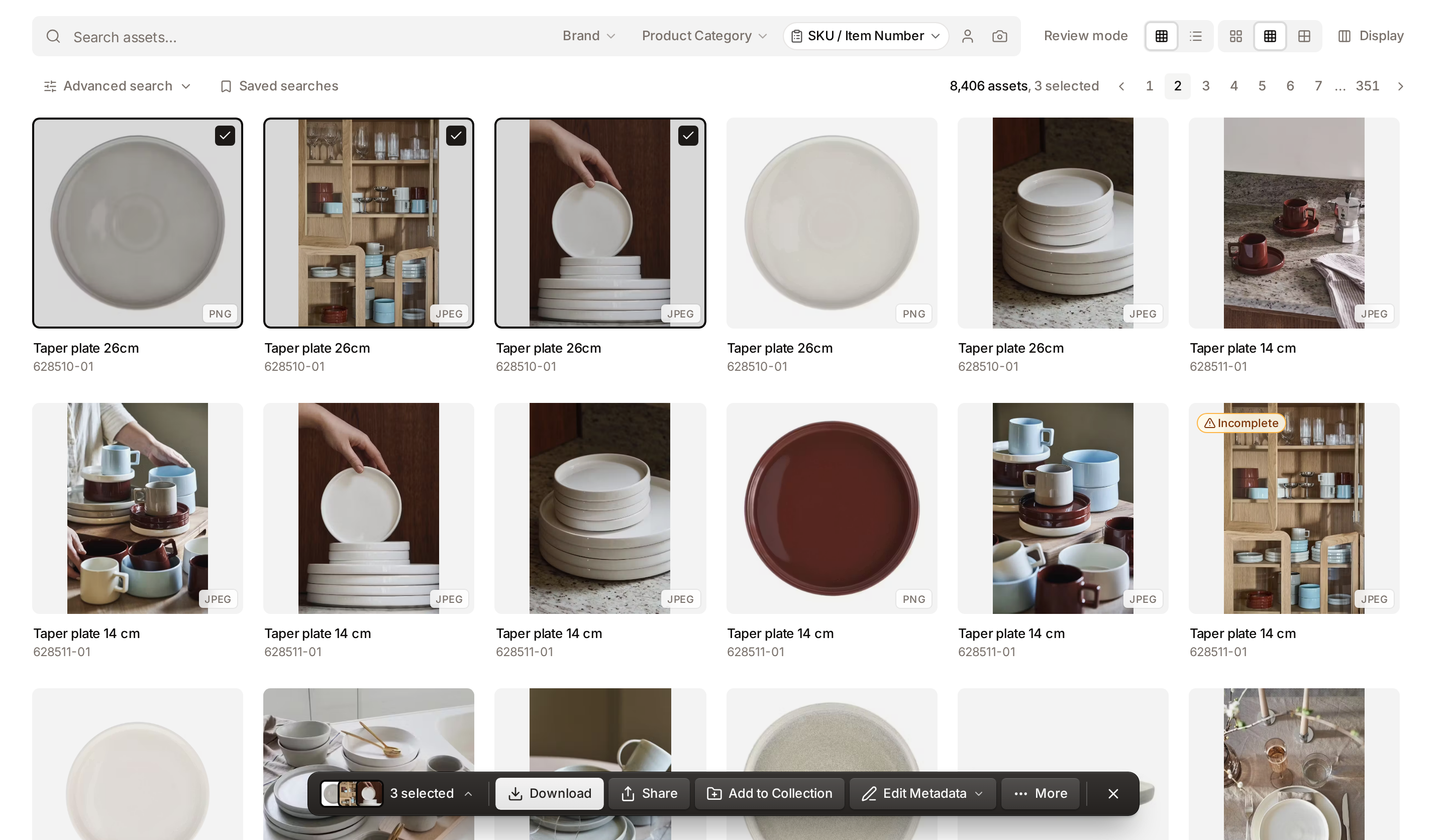The image size is (1447, 840).
Task: Download the selected assets
Action: [549, 793]
